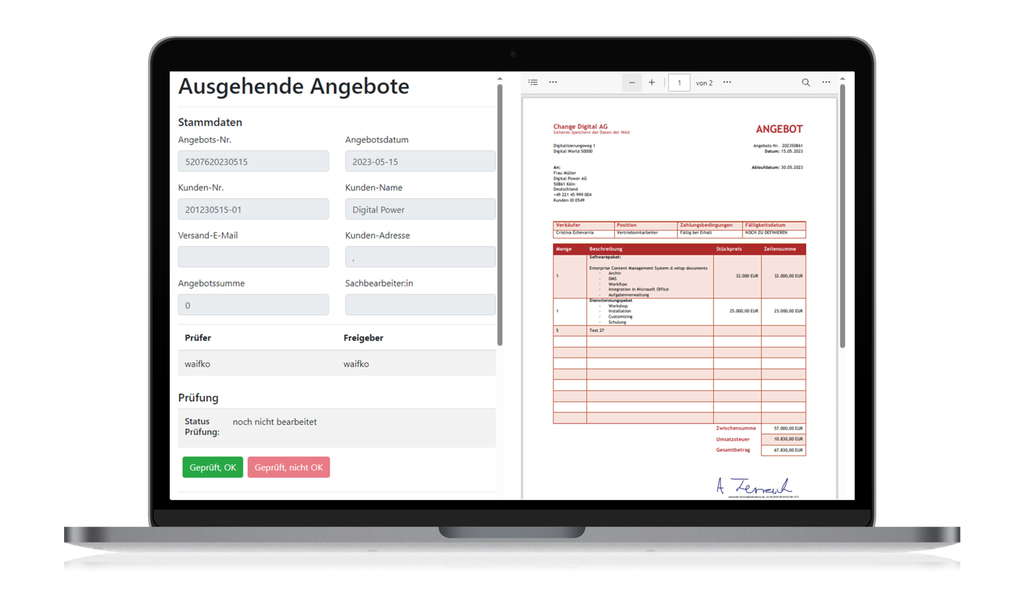
Task: Click the PDF page number field
Action: point(679,83)
